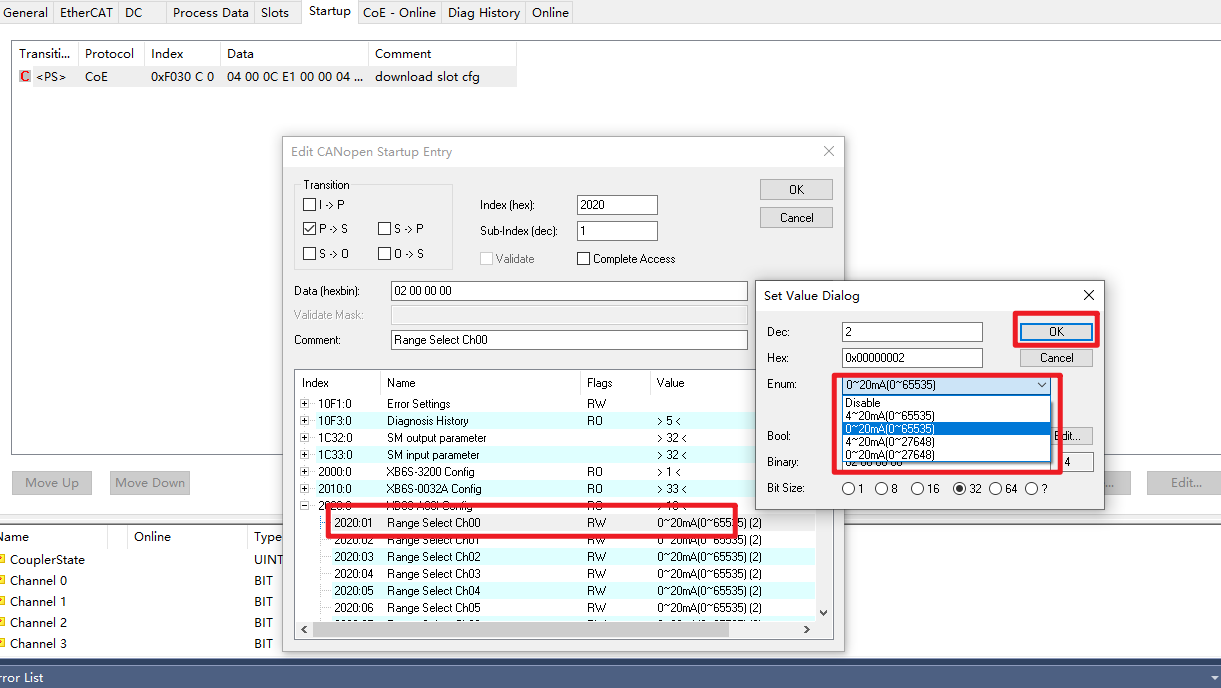The height and width of the screenshot is (688, 1221).
Task: Click the red C icon on the startup entry row
Action: pos(25,77)
